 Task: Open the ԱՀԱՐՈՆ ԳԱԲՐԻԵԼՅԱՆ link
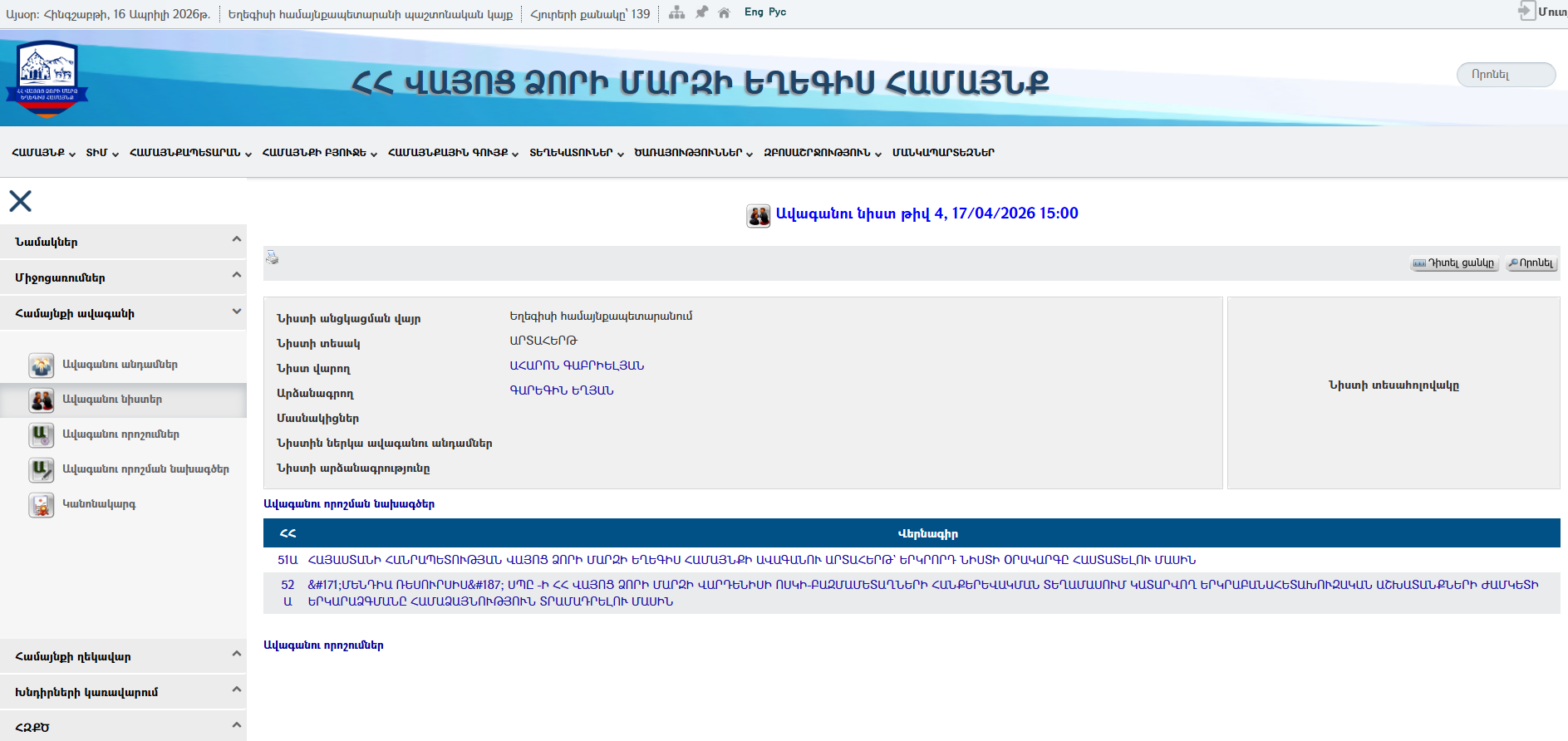(577, 366)
